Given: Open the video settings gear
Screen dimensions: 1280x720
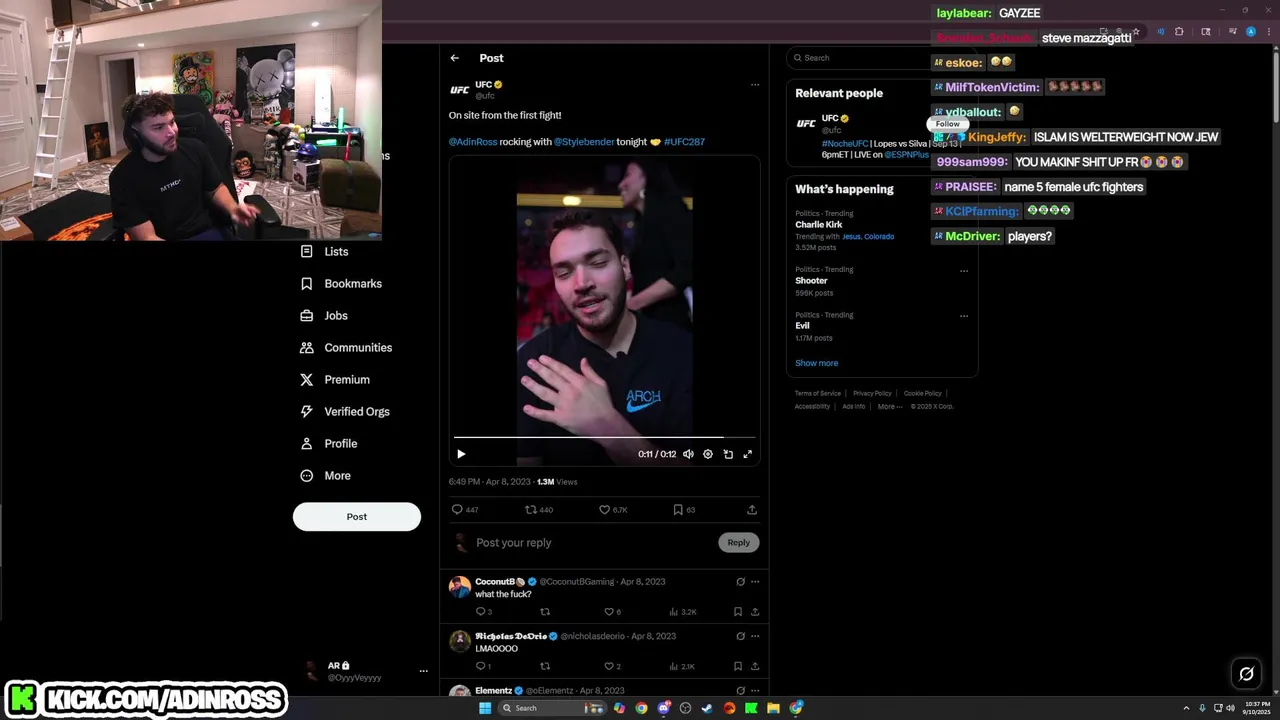Looking at the screenshot, I should tap(708, 454).
